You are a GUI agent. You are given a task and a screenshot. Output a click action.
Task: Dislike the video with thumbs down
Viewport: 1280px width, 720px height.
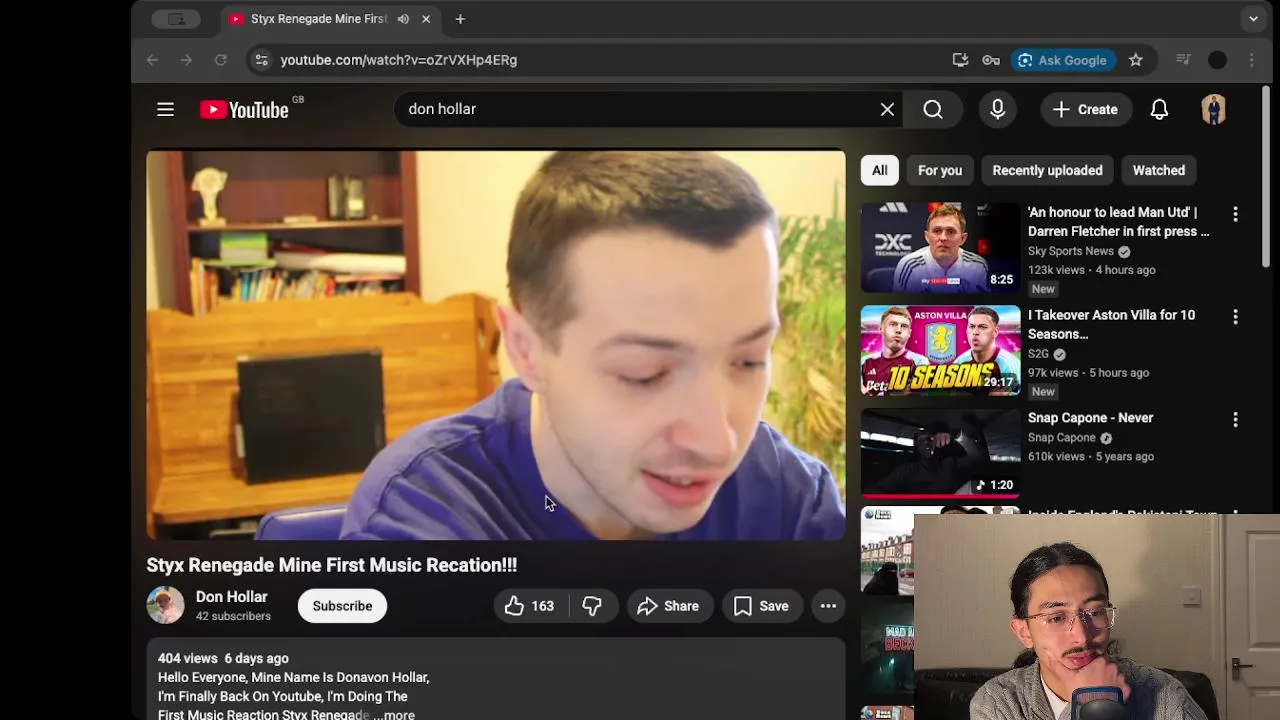point(592,606)
